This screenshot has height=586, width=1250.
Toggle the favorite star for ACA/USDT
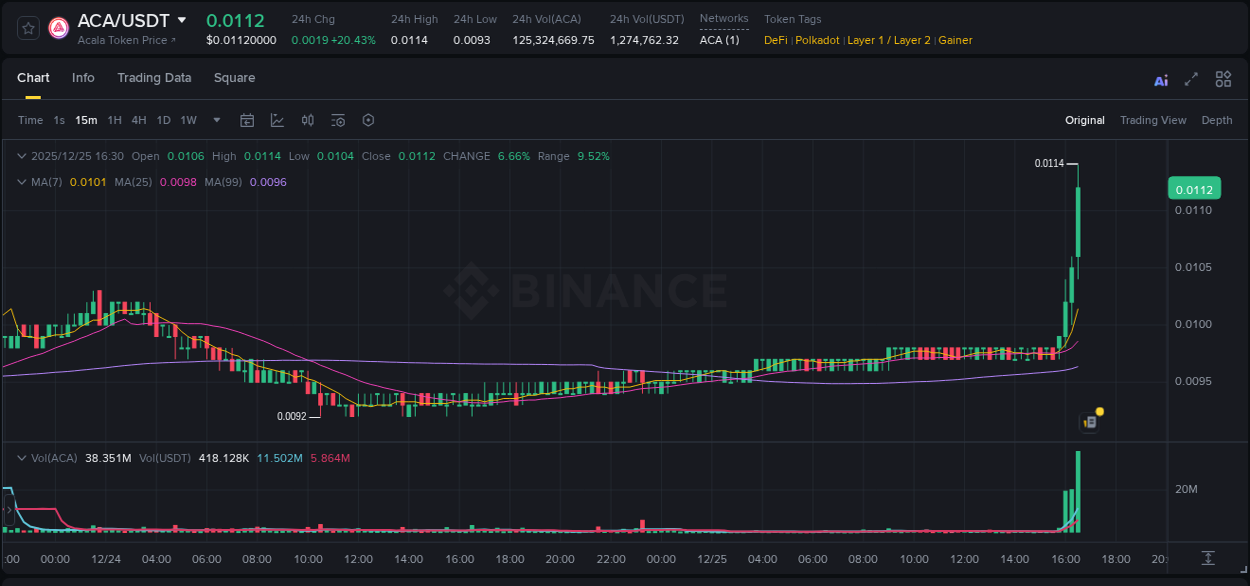coord(29,28)
